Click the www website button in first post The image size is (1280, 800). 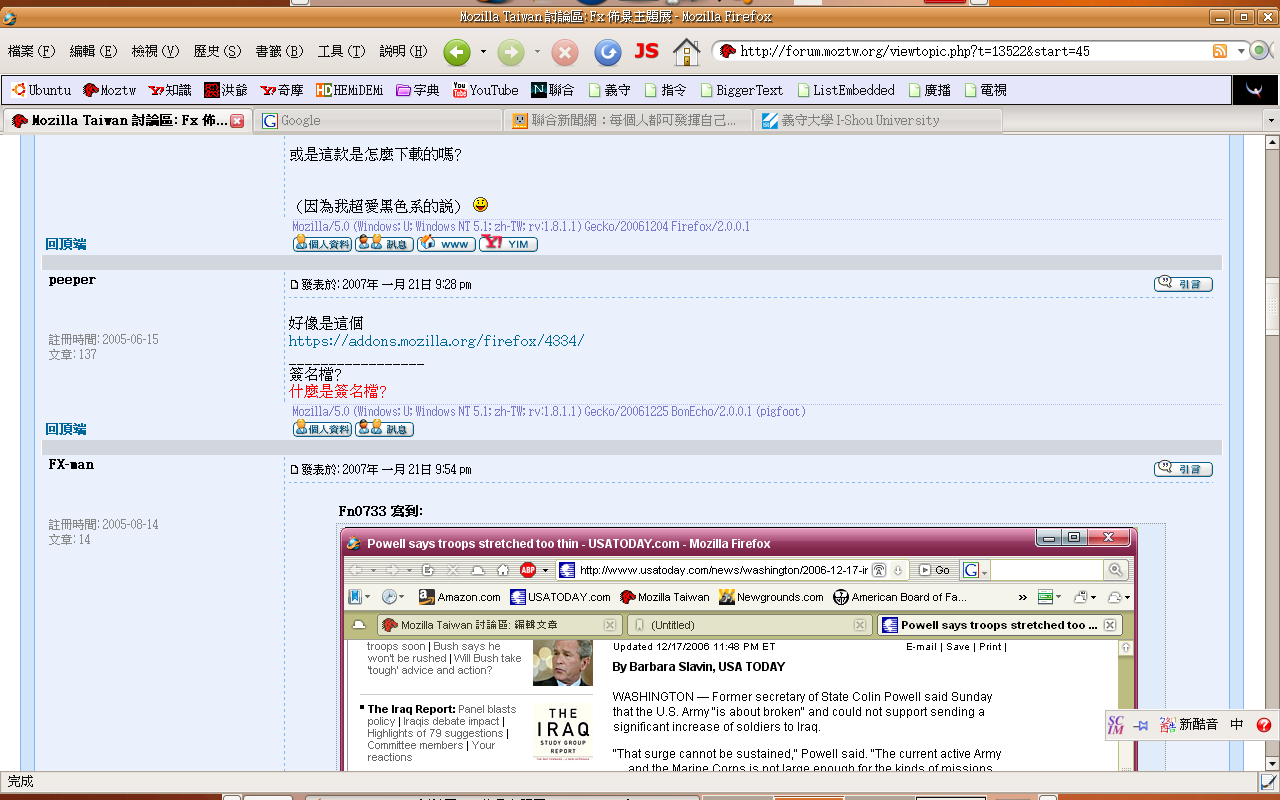tap(446, 244)
